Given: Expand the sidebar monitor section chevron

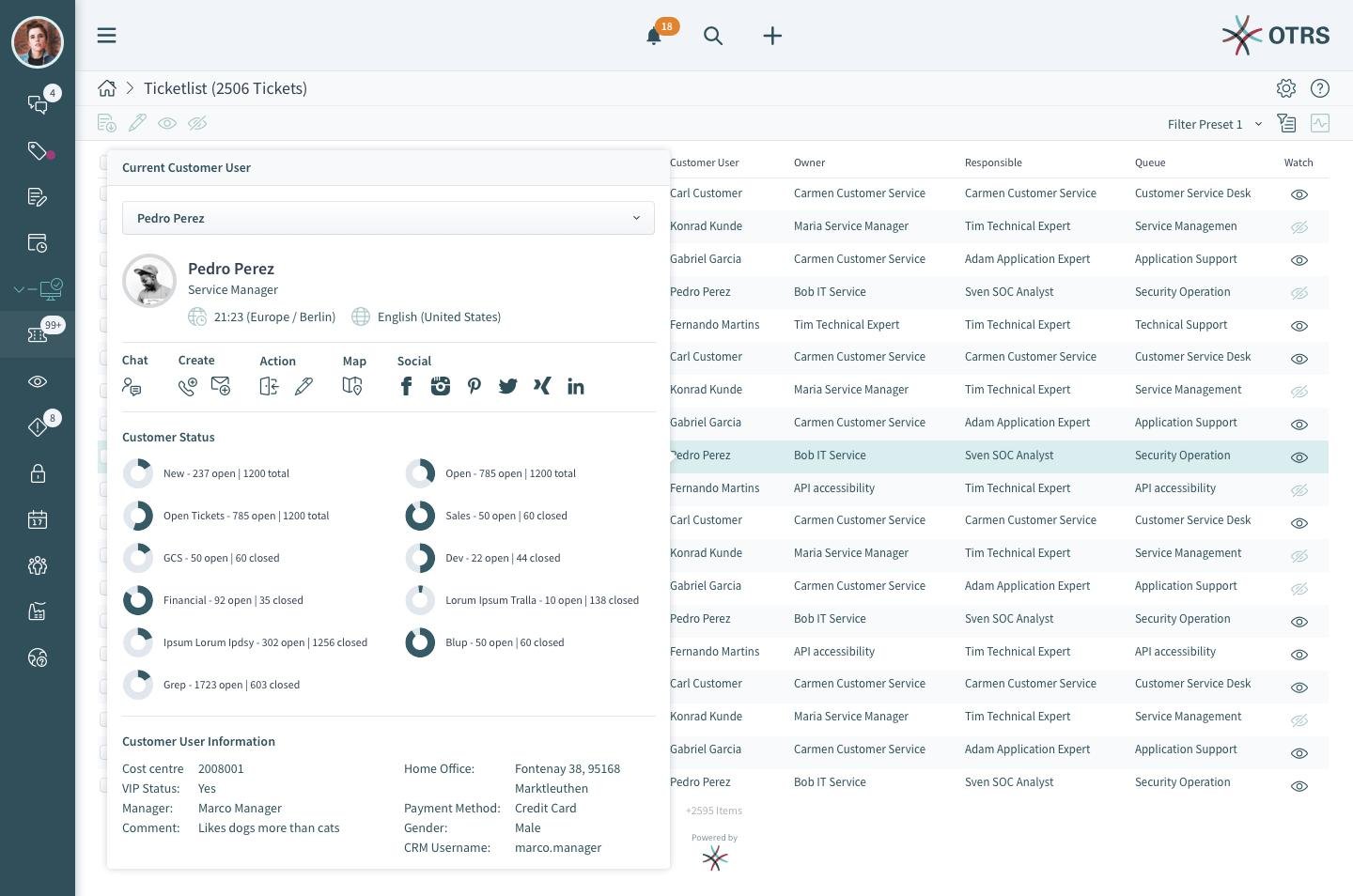Looking at the screenshot, I should coord(19,289).
